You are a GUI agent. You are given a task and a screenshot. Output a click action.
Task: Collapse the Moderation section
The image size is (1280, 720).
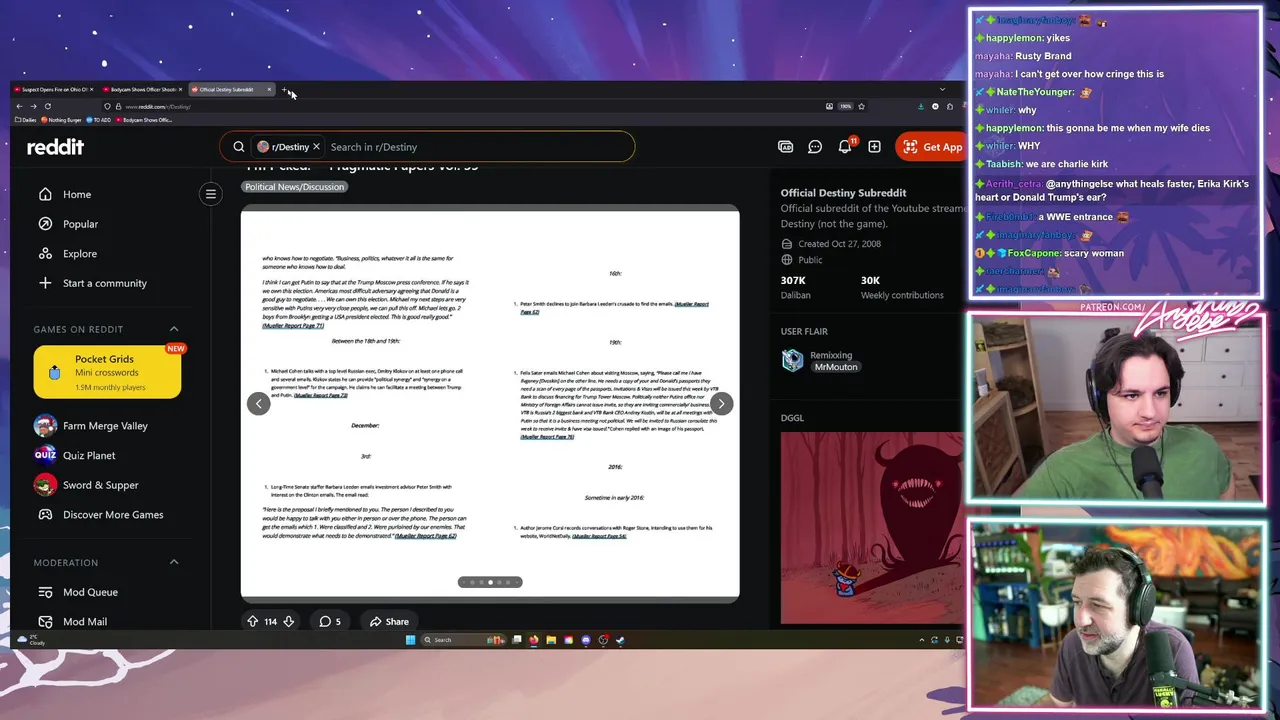pyautogui.click(x=174, y=562)
